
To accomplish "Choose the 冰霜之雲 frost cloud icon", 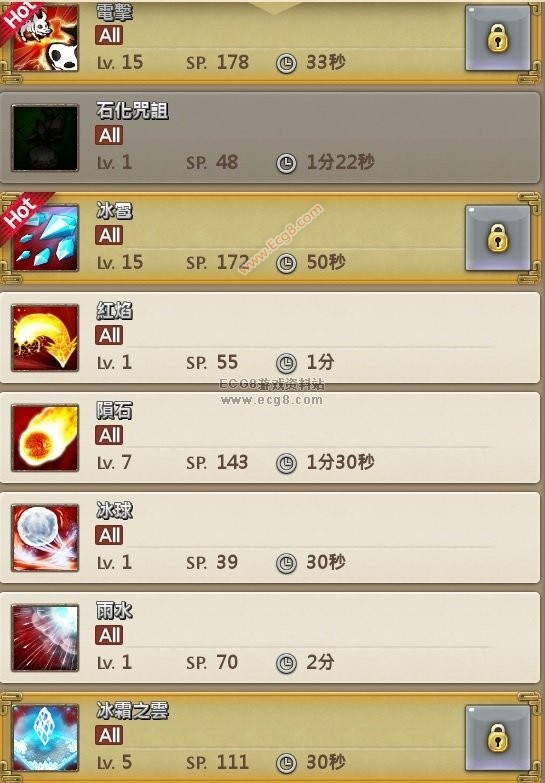I will coord(45,738).
